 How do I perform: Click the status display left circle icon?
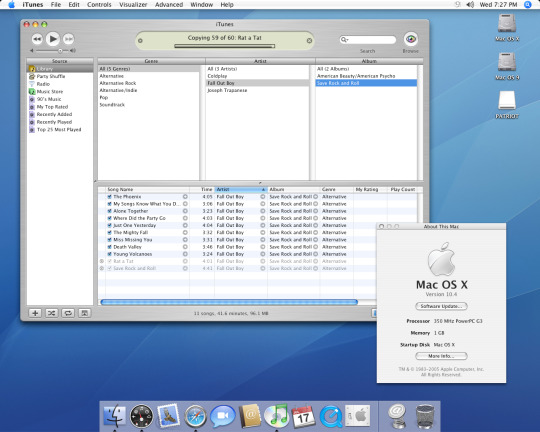(140, 41)
